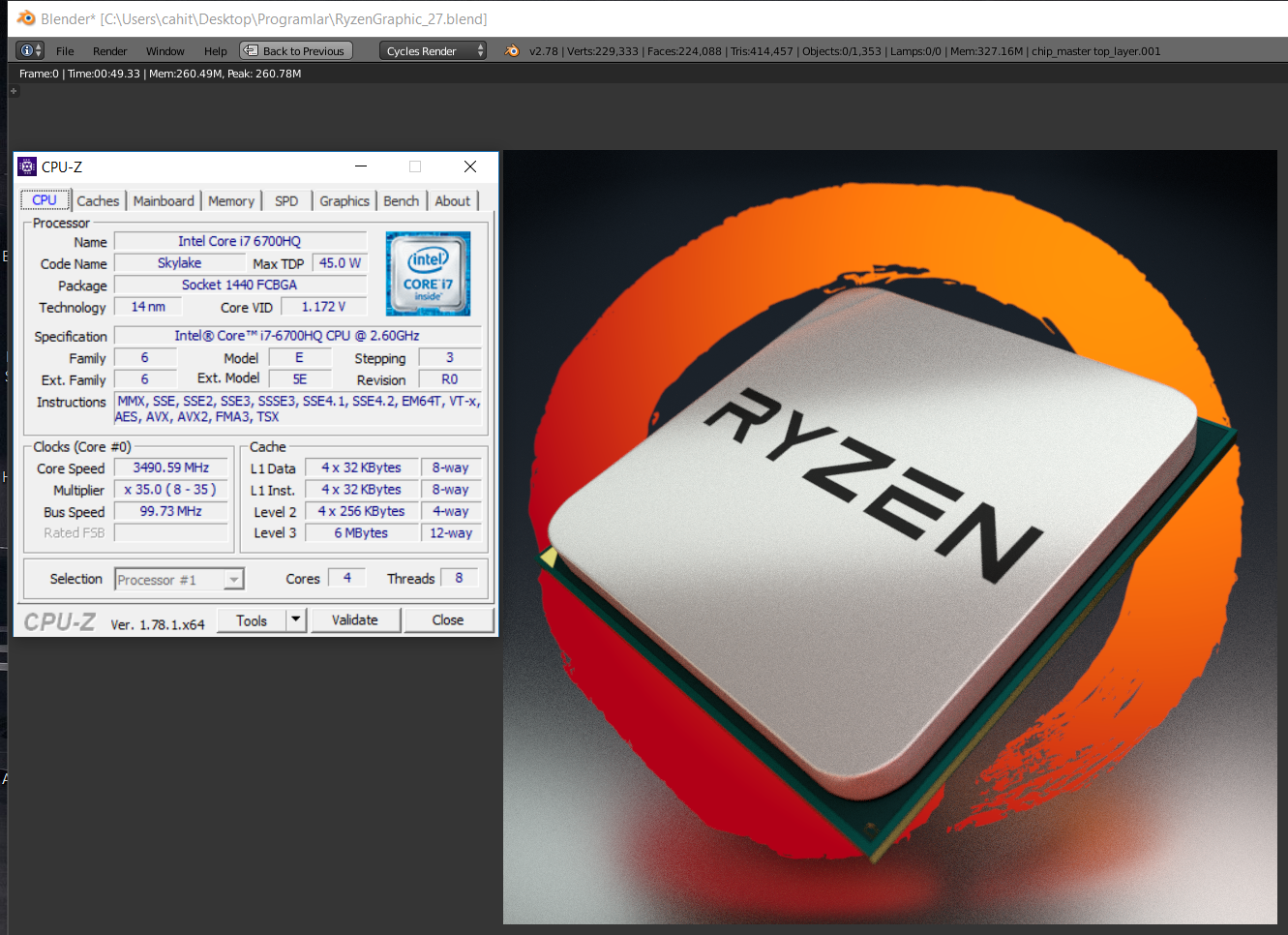Click the Close button in CPU-Z
The width and height of the screenshot is (1288, 935).
pos(448,620)
